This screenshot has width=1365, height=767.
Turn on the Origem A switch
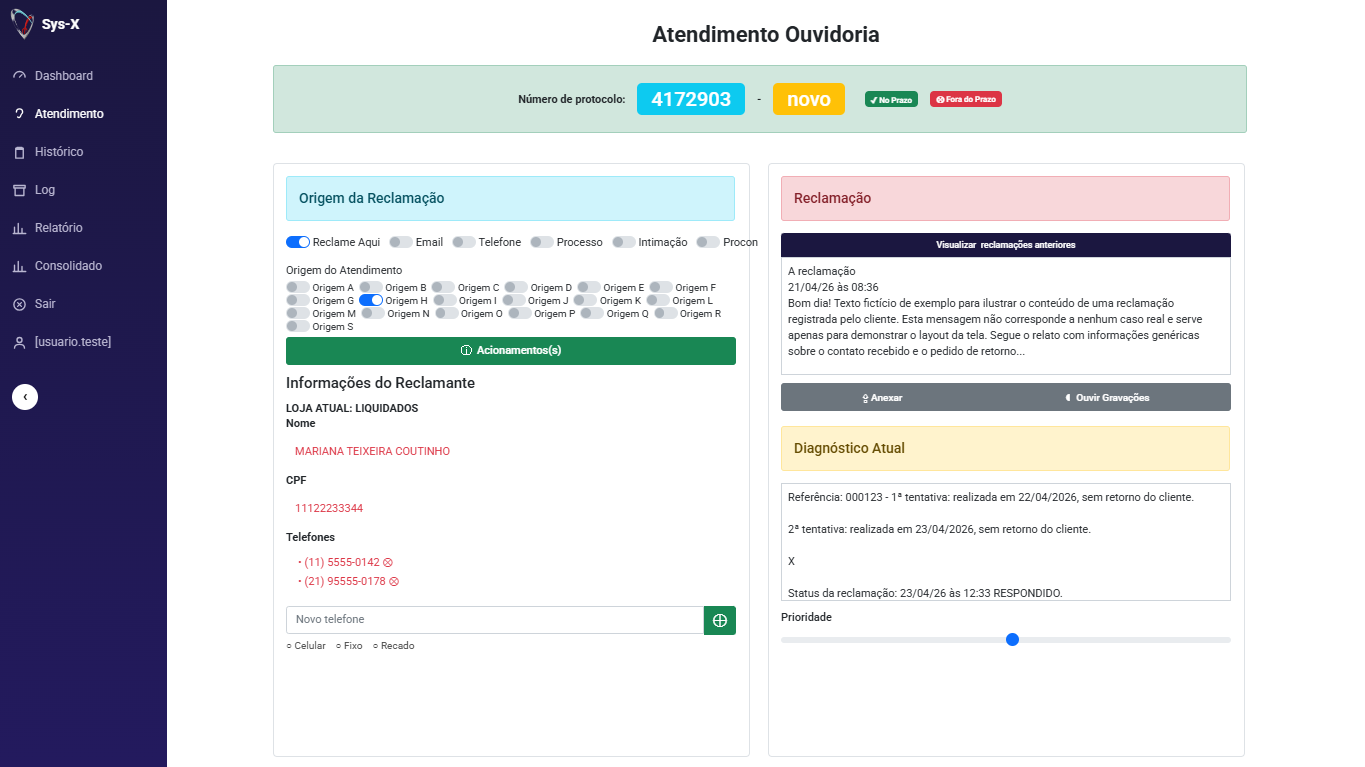(298, 287)
